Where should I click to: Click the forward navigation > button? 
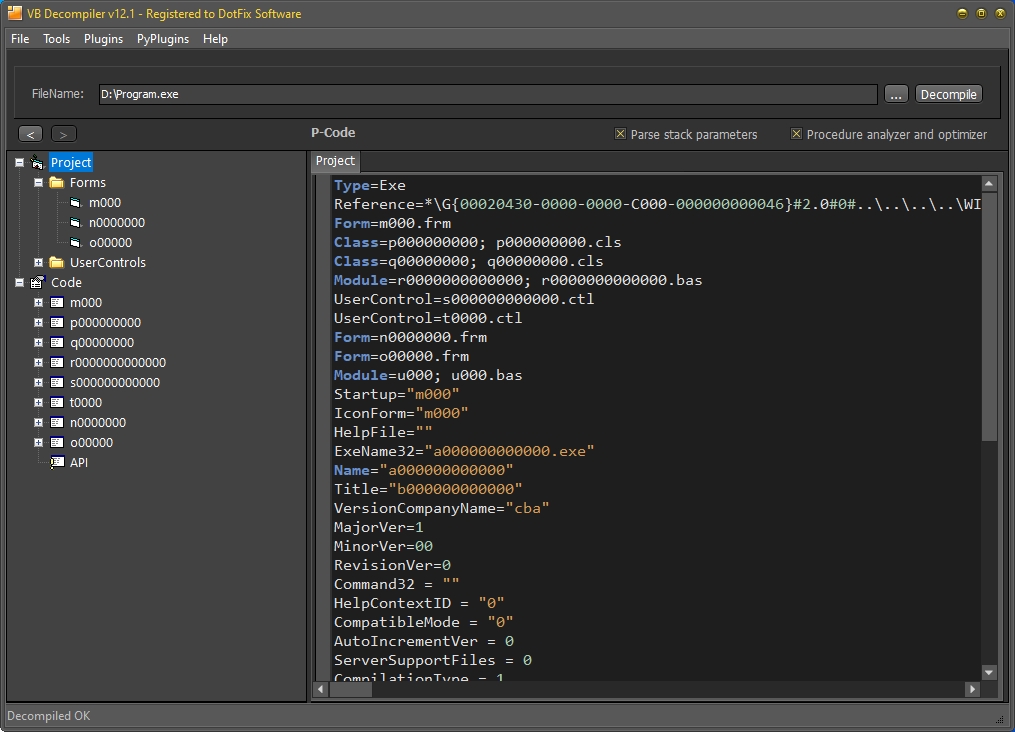coord(63,134)
